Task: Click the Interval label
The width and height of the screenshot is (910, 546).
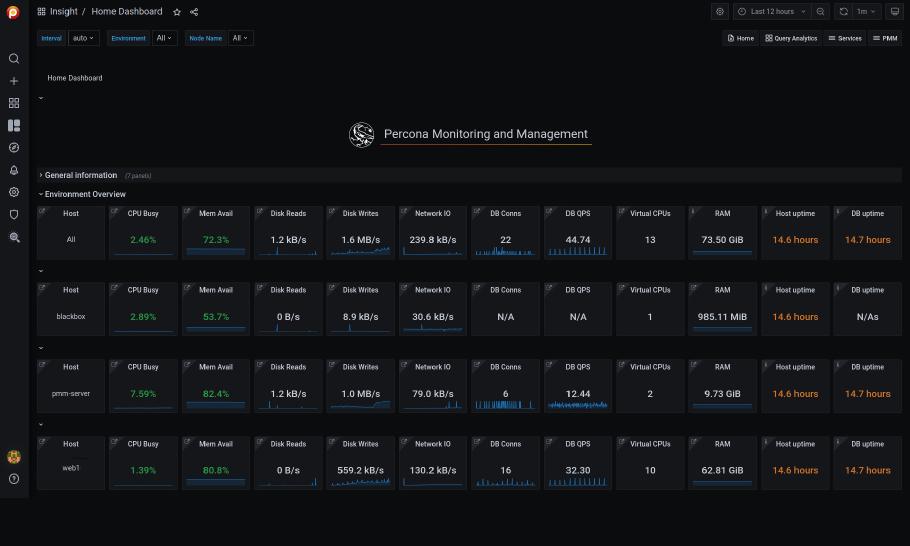Action: pos(52,38)
